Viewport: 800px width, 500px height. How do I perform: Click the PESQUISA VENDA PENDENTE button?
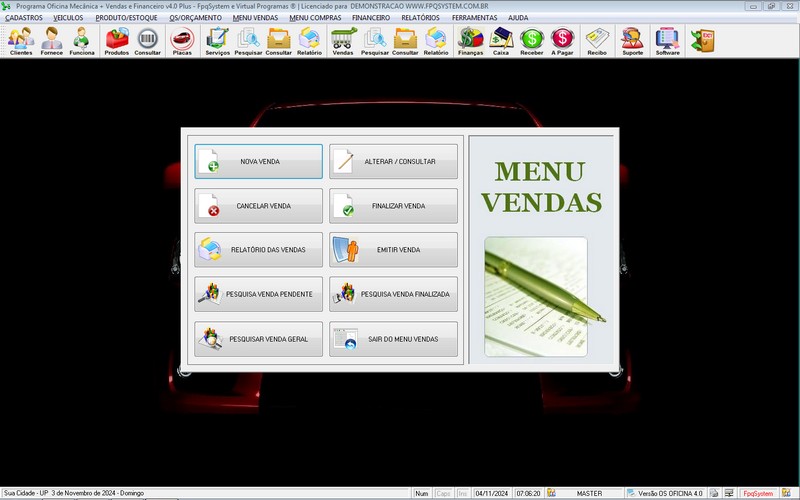259,294
